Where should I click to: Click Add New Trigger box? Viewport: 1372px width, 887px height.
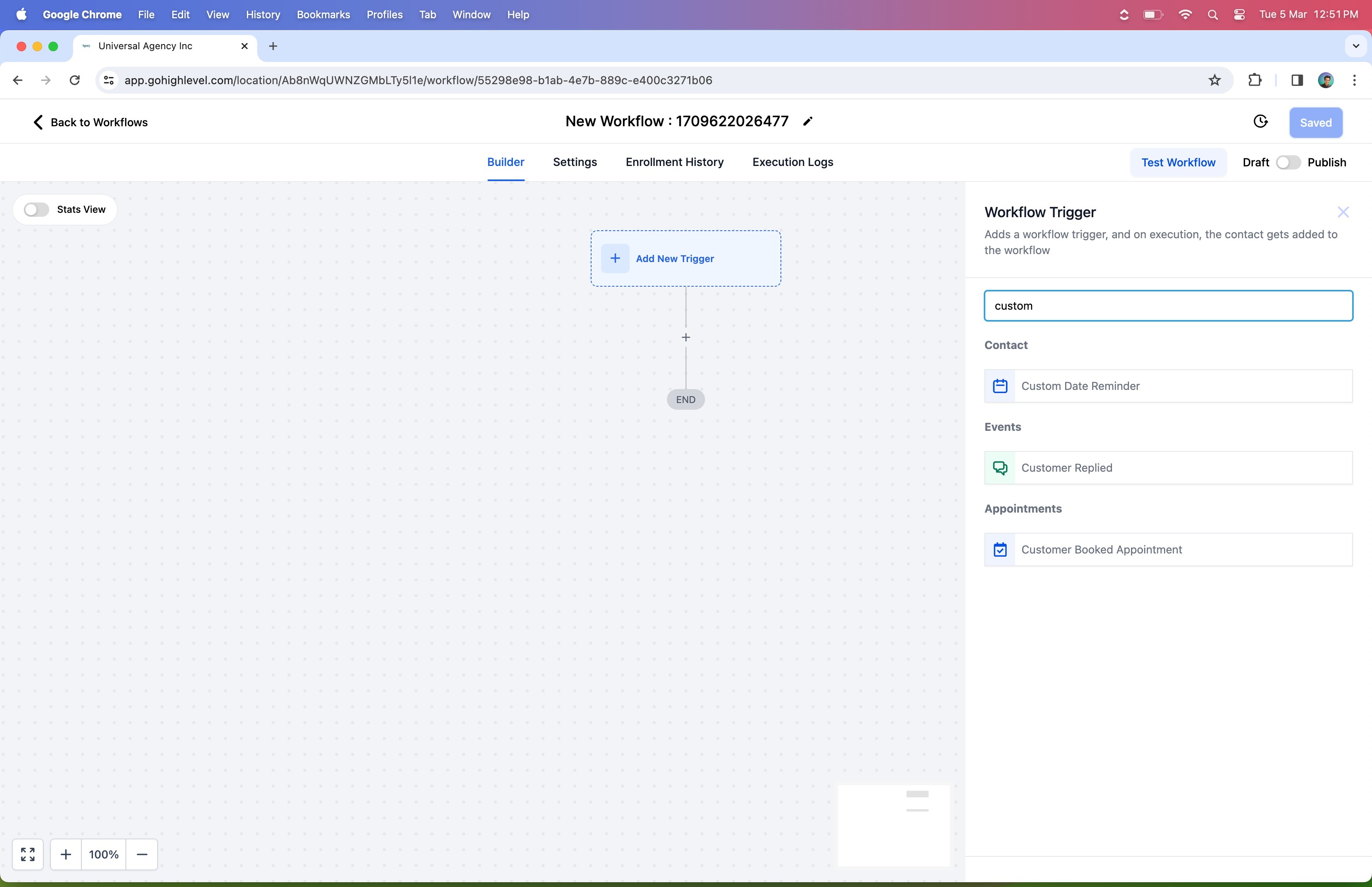click(685, 258)
